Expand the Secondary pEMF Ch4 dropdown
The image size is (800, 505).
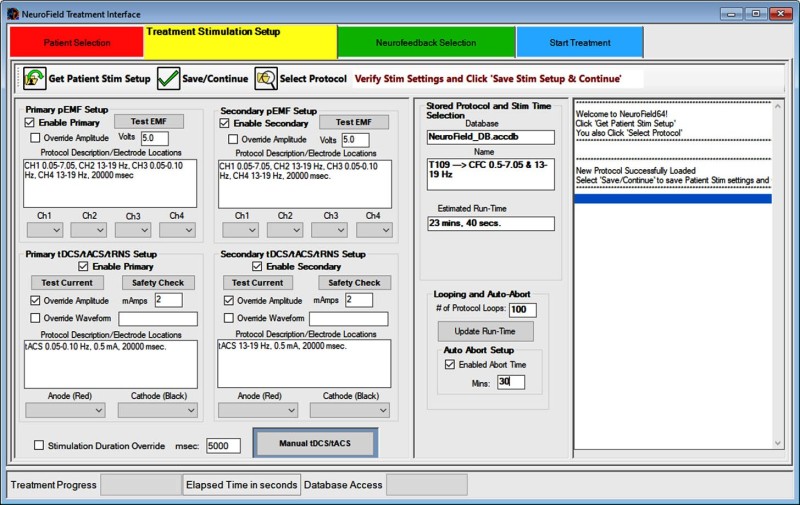(374, 230)
